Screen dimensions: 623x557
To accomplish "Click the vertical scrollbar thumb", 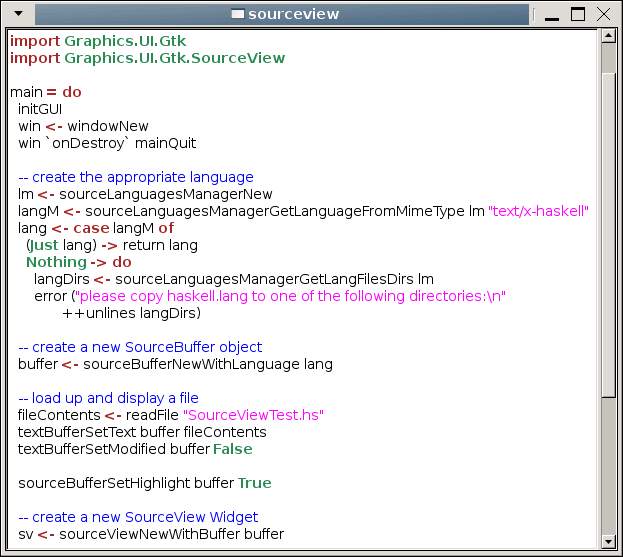I will 608,220.
